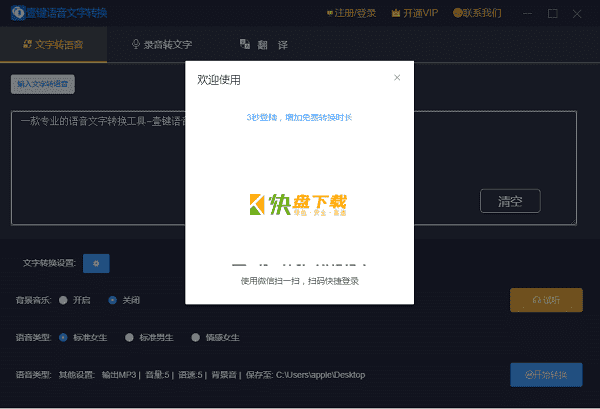The image size is (600, 409).
Task: Select 背景音乐 开启 radio button
Action: click(63, 300)
